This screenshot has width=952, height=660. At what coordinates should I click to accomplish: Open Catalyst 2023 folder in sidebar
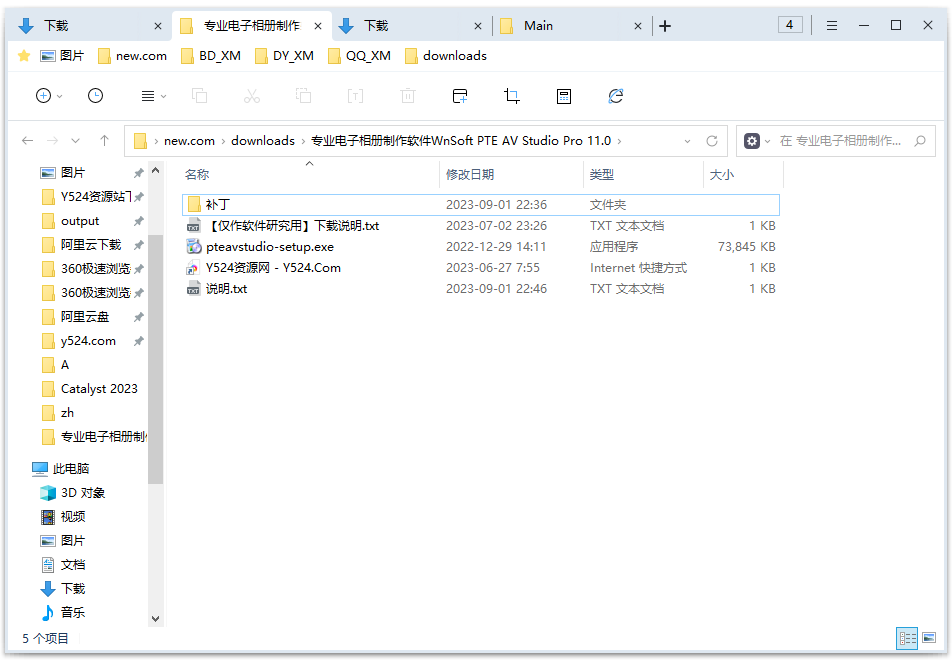pyautogui.click(x=92, y=389)
